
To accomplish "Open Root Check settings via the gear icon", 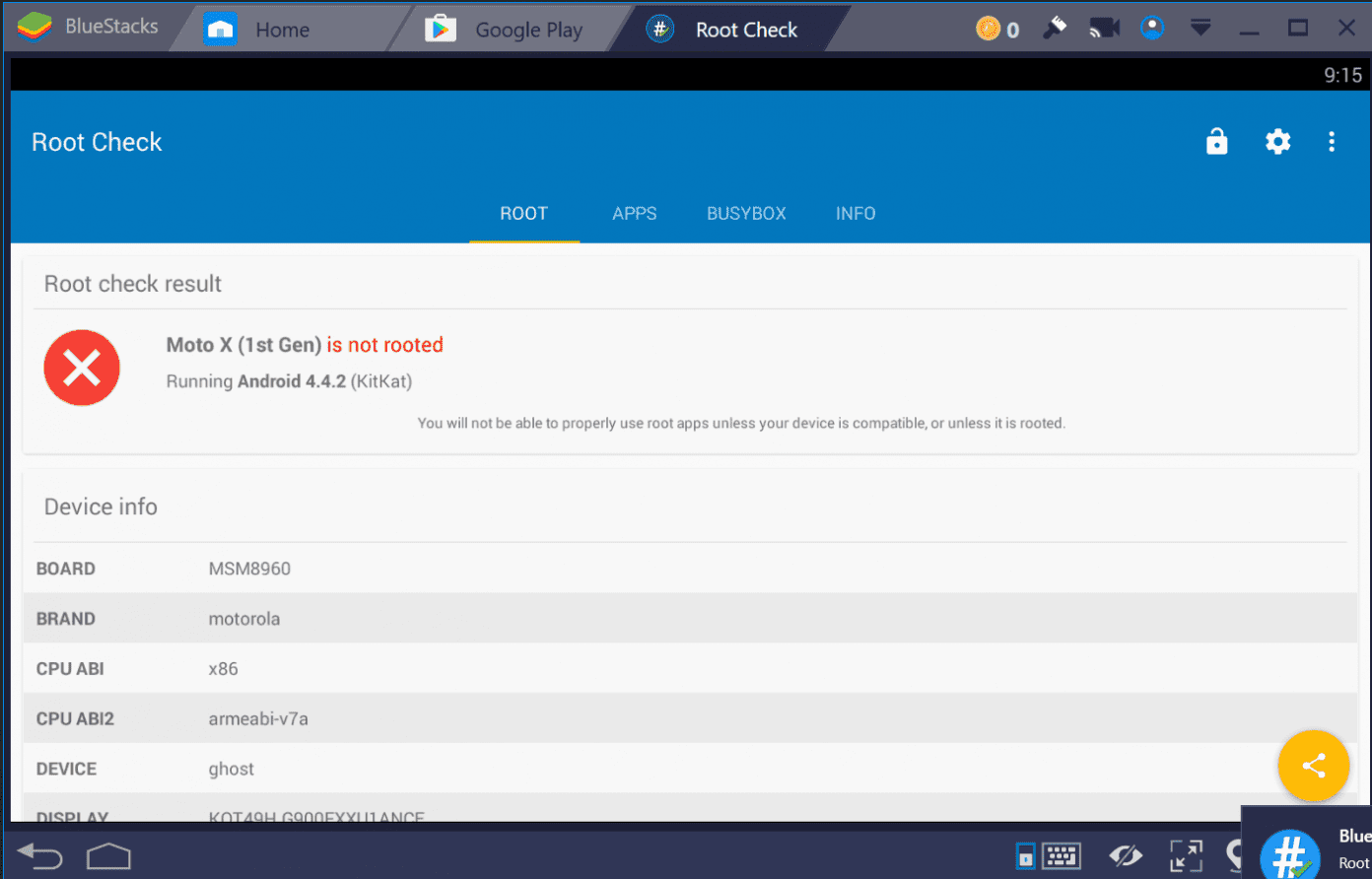I will click(1277, 141).
